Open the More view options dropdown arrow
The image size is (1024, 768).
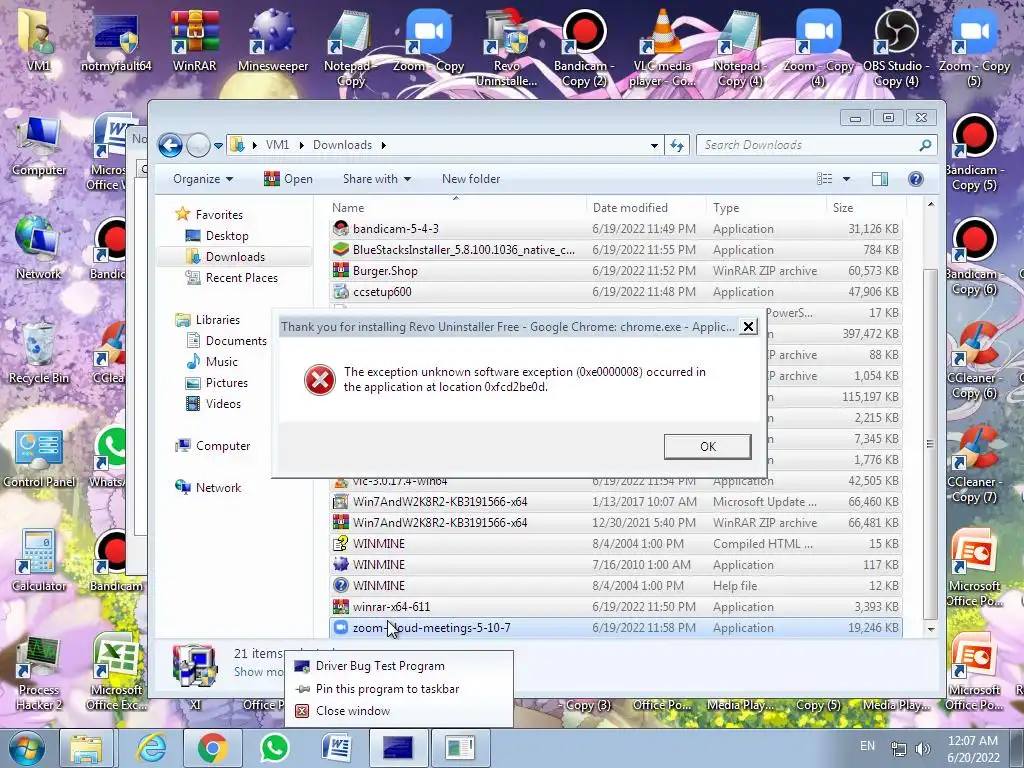coord(846,179)
